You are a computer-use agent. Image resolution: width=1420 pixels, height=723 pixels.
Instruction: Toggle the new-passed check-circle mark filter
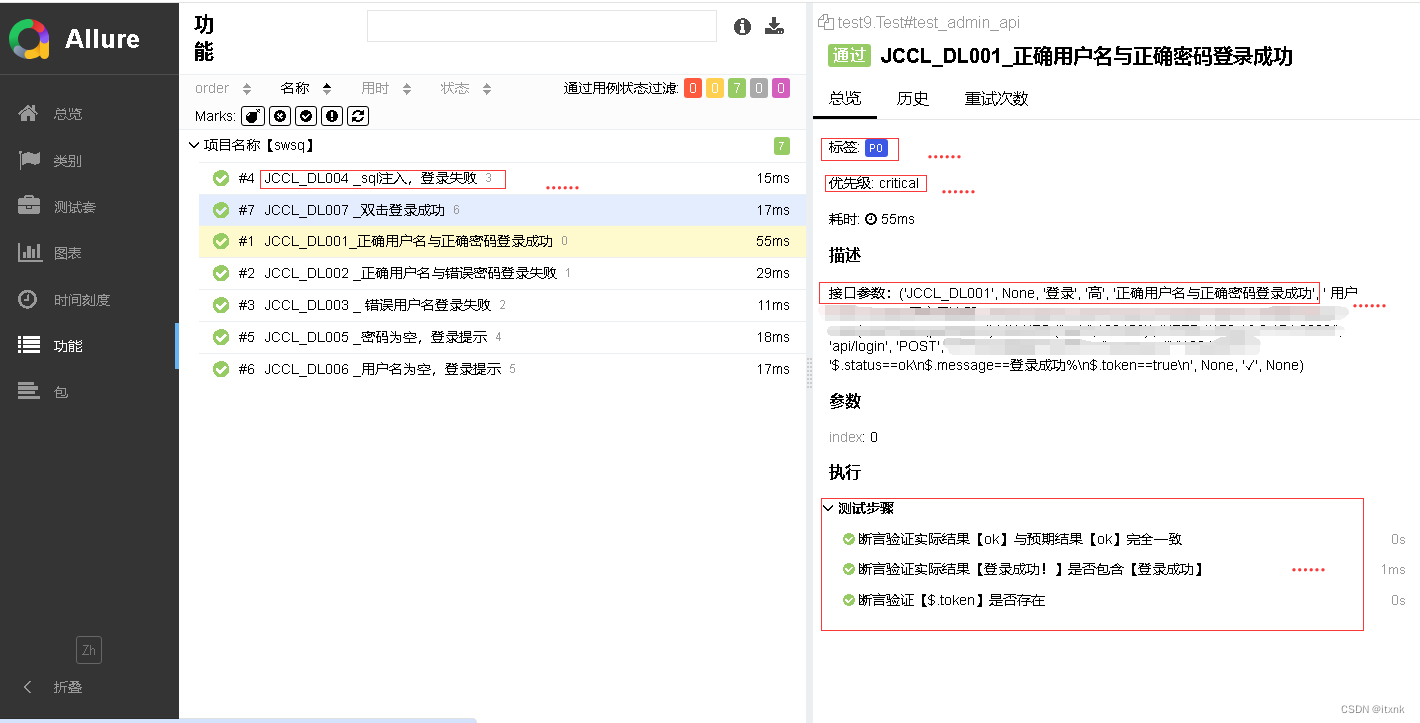(x=307, y=116)
